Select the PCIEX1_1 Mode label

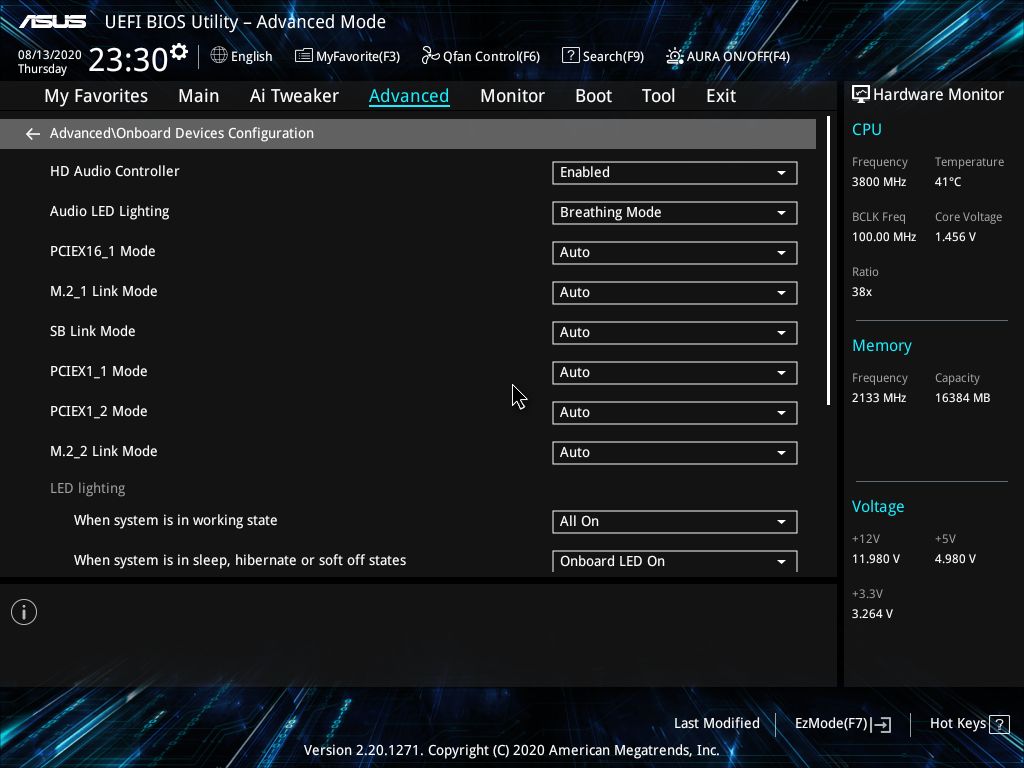pyautogui.click(x=99, y=372)
